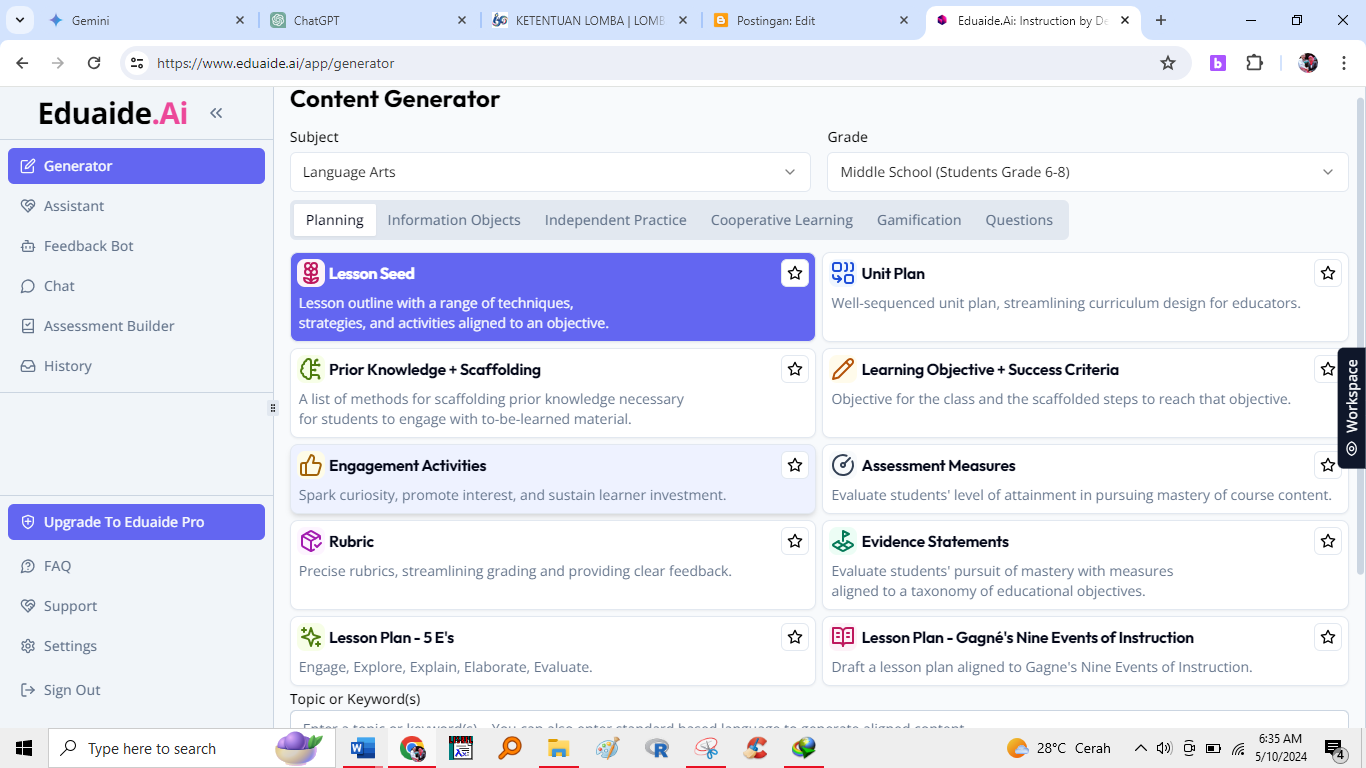
Task: Open the Grade dropdown showing Middle School
Action: tap(1088, 172)
